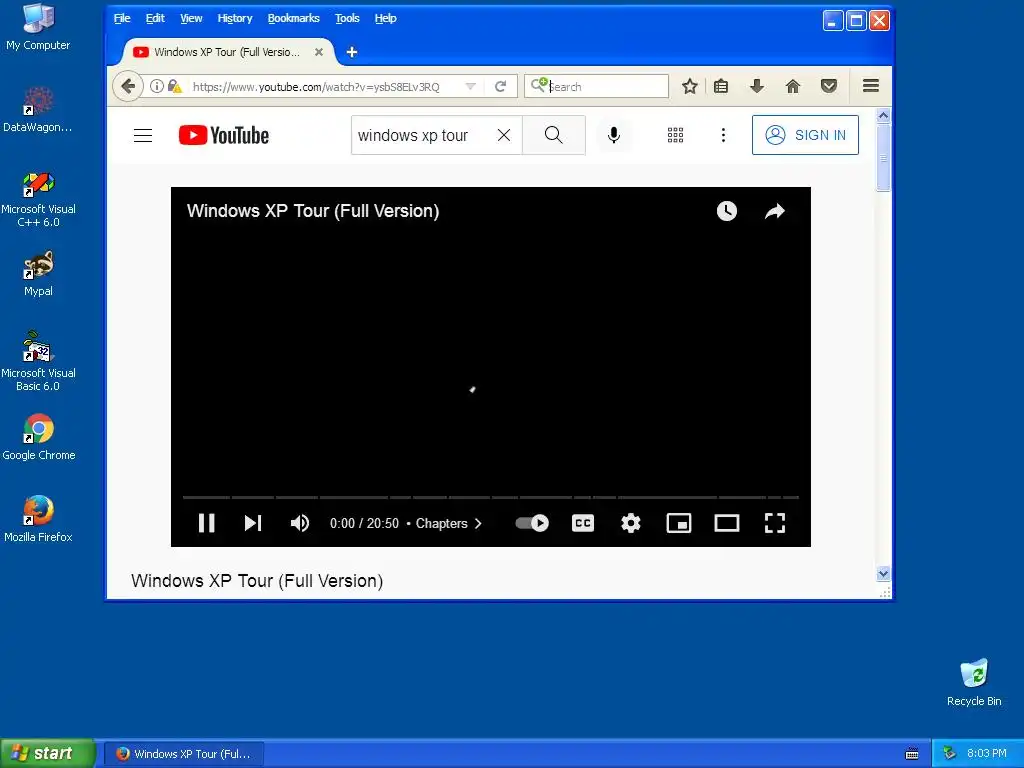The height and width of the screenshot is (768, 1024).
Task: Toggle autoplay switch in player
Action: (532, 523)
